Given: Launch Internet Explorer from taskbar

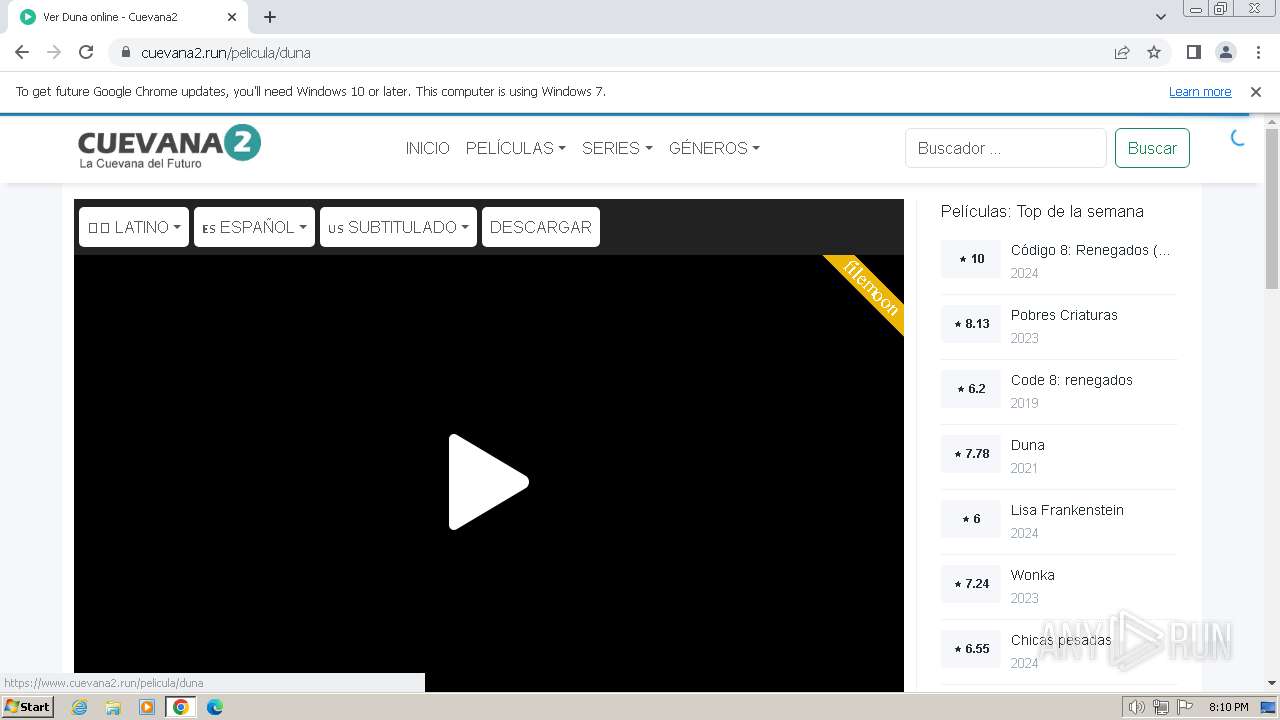Looking at the screenshot, I should 79,707.
